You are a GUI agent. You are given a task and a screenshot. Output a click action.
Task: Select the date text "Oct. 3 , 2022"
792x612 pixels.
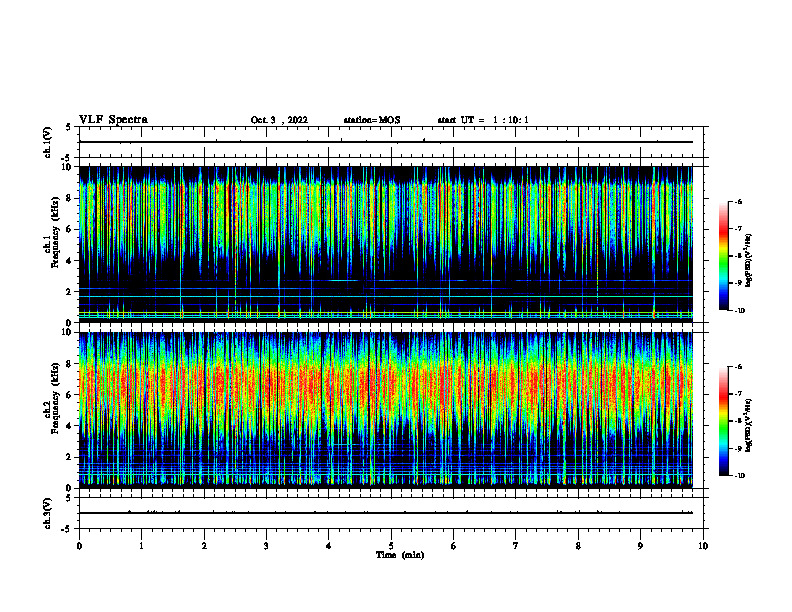point(279,120)
